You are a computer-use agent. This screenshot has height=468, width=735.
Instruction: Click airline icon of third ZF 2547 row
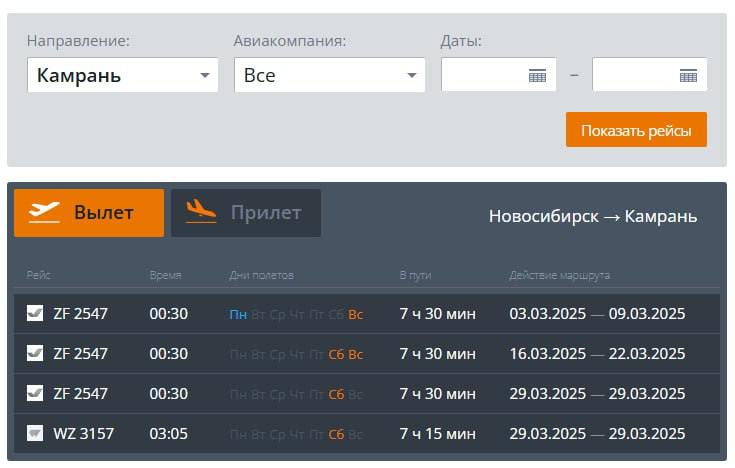tap(35, 394)
